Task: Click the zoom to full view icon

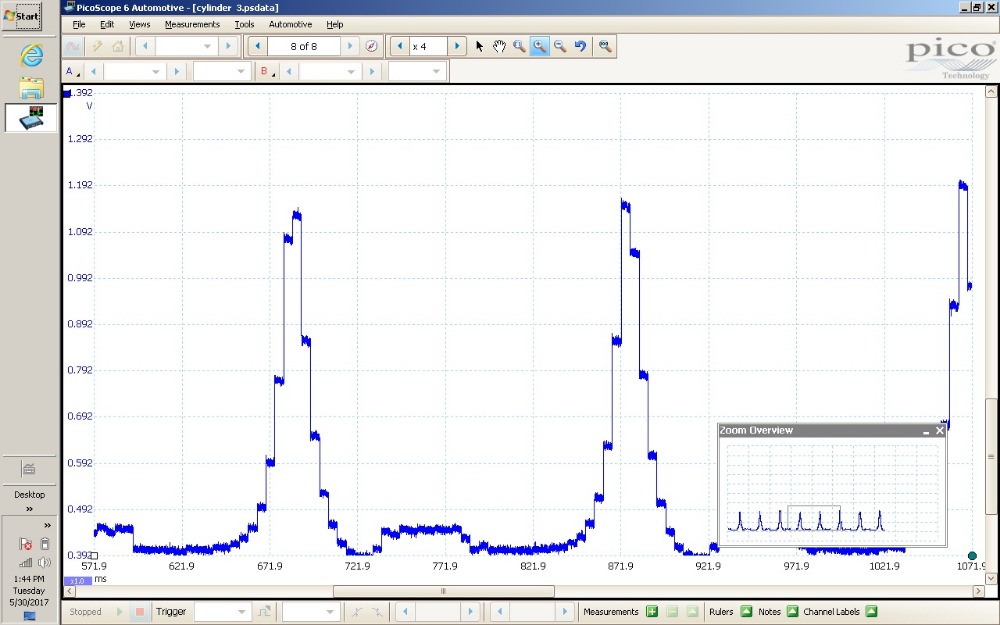Action: pos(605,47)
